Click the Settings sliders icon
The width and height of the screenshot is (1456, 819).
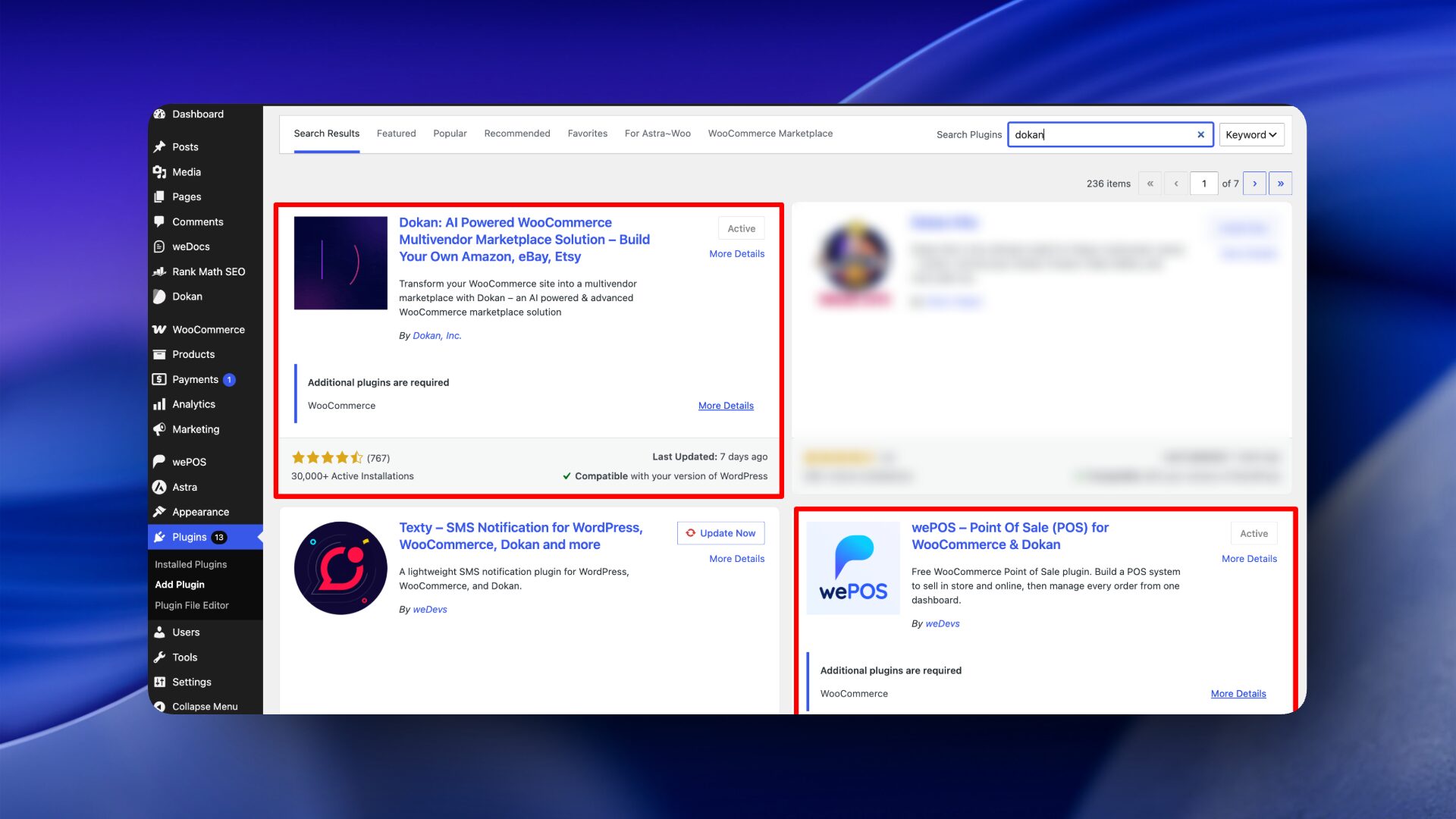(159, 682)
